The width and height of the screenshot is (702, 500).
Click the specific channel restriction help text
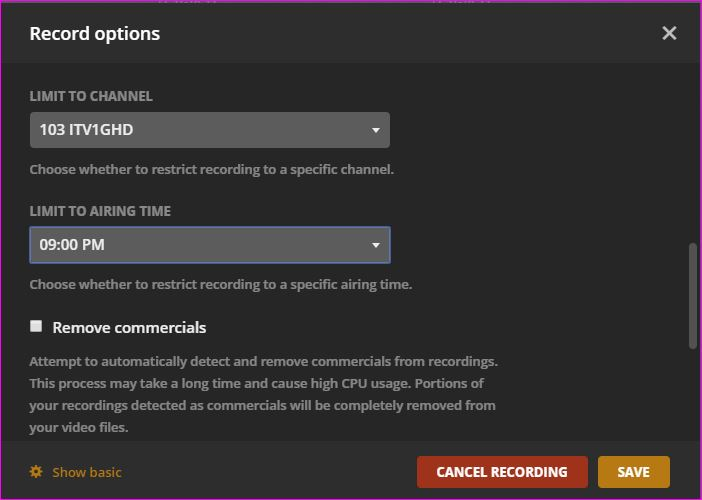coord(211,169)
